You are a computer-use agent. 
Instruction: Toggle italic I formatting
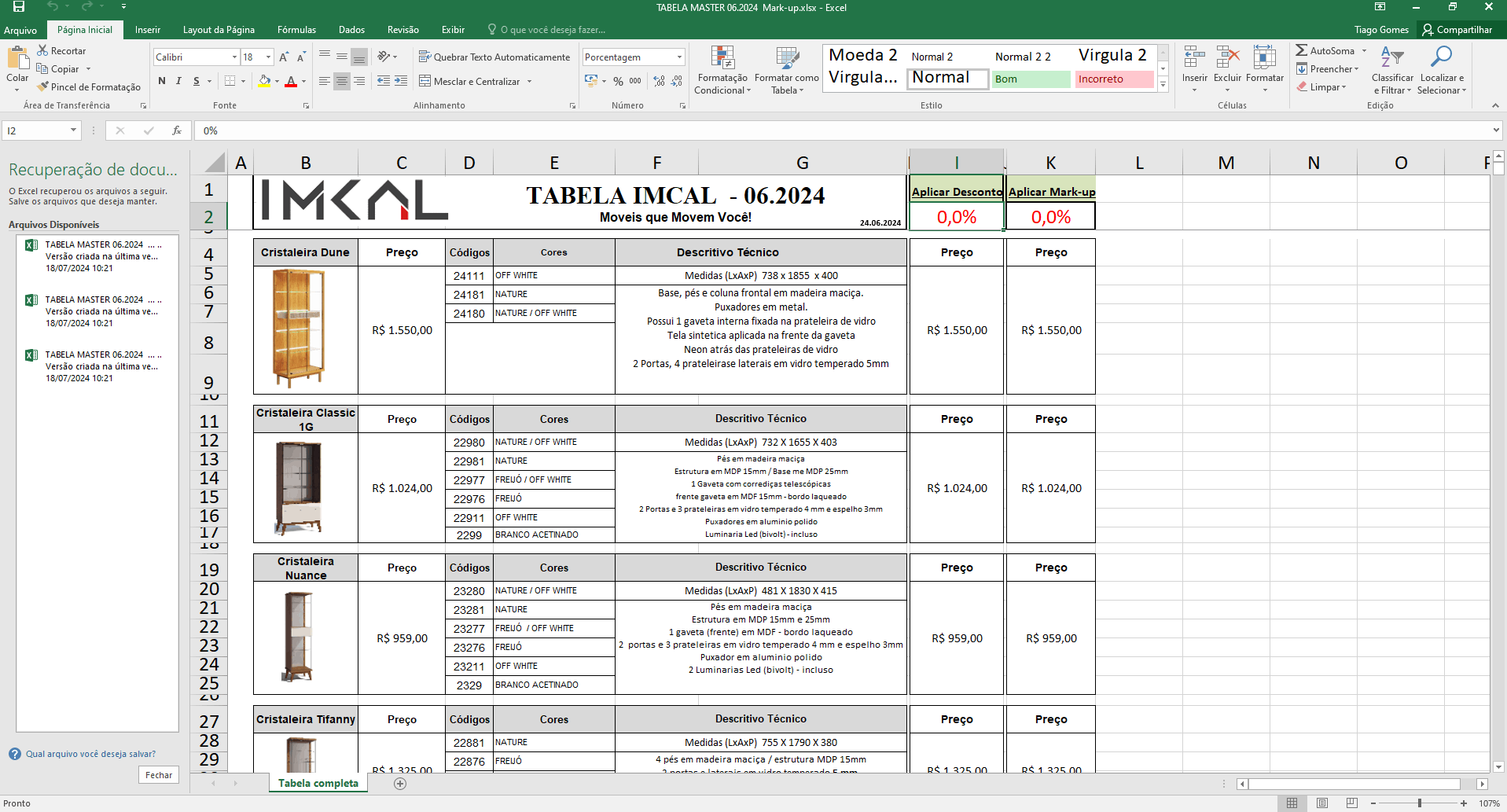click(178, 81)
